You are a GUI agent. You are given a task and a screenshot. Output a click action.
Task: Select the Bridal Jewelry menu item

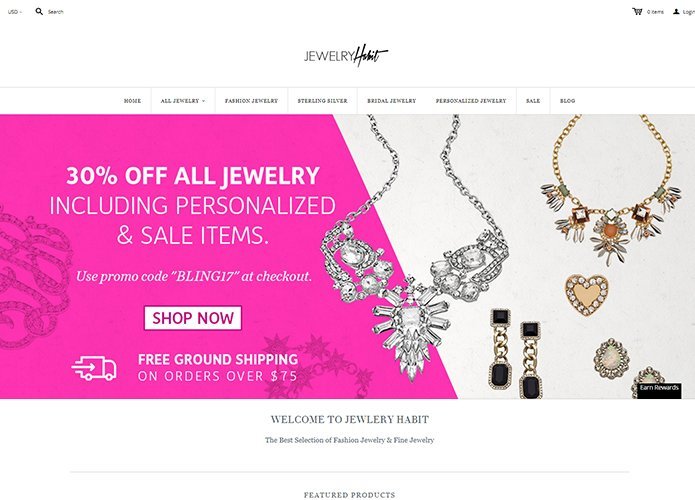[x=391, y=101]
